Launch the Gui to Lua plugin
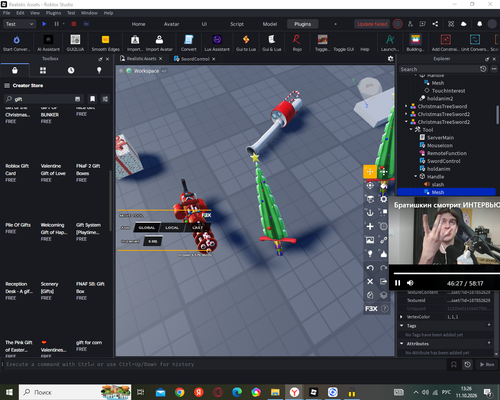The height and width of the screenshot is (400, 500). click(246, 43)
